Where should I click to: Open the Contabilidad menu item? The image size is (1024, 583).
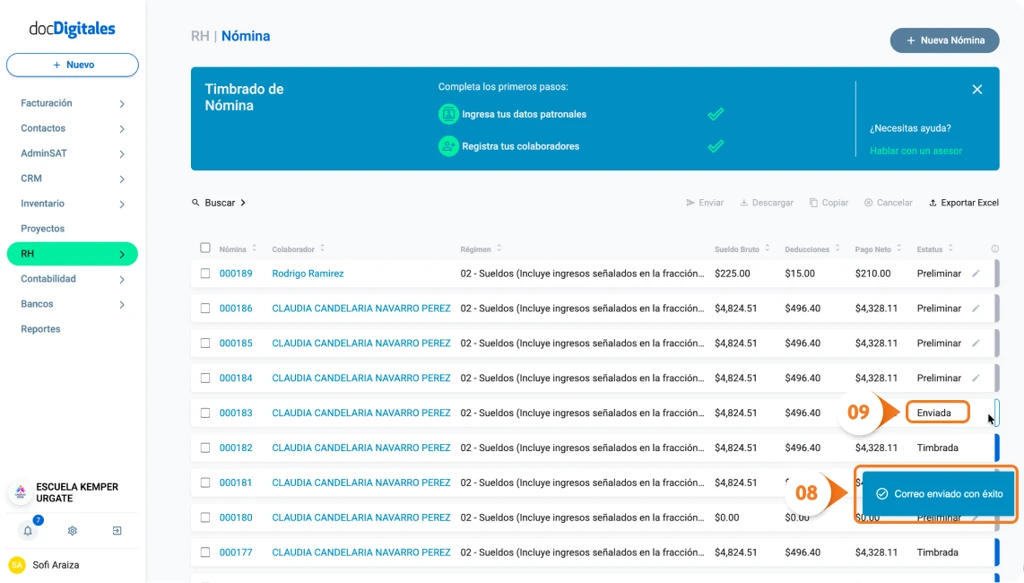pos(48,279)
